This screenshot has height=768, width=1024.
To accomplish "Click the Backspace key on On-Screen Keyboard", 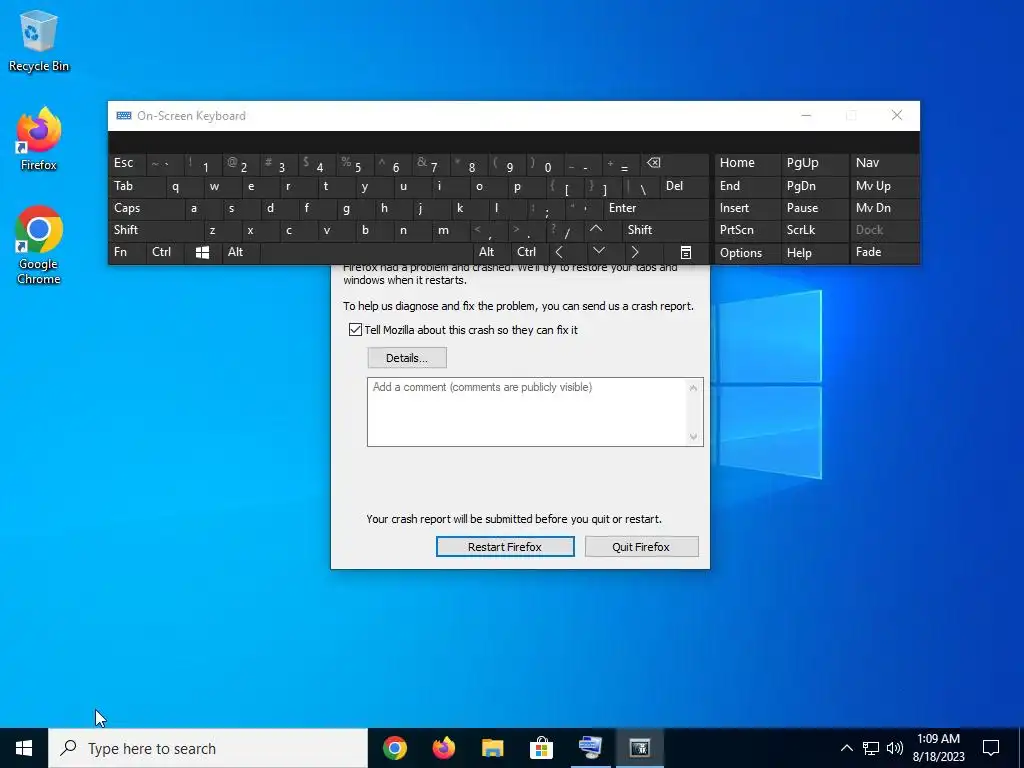I will tap(677, 164).
